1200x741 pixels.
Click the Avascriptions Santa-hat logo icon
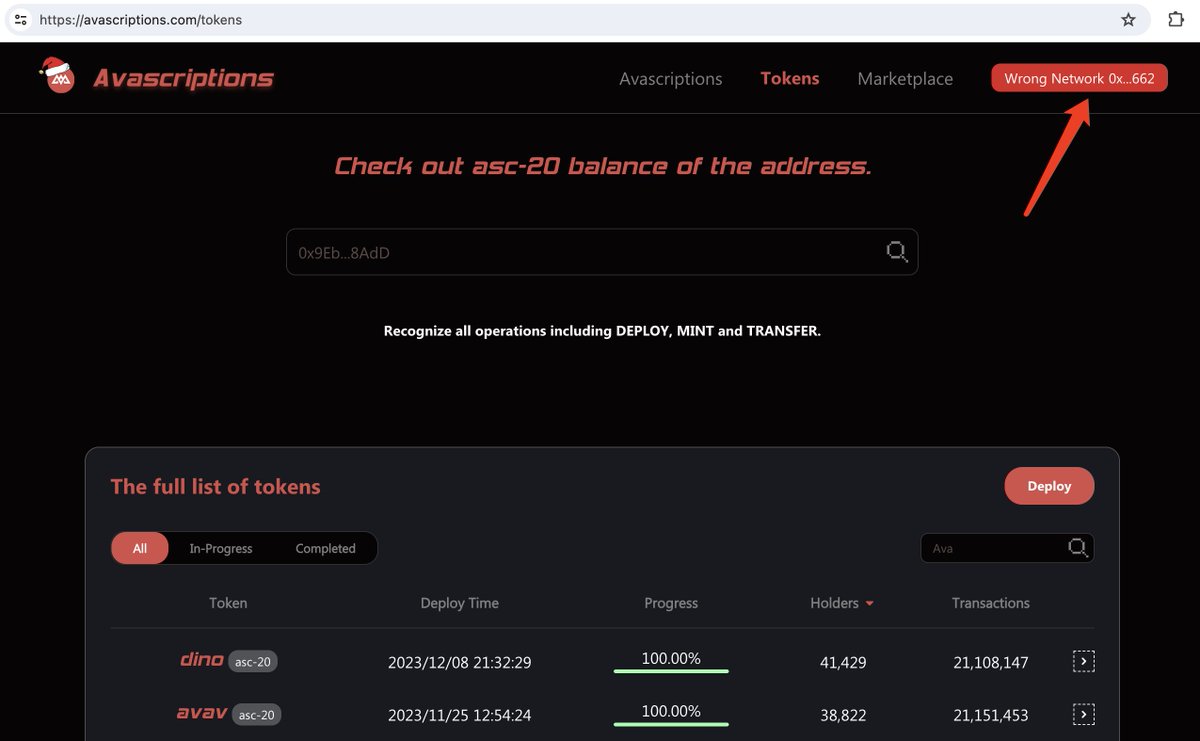[x=58, y=76]
